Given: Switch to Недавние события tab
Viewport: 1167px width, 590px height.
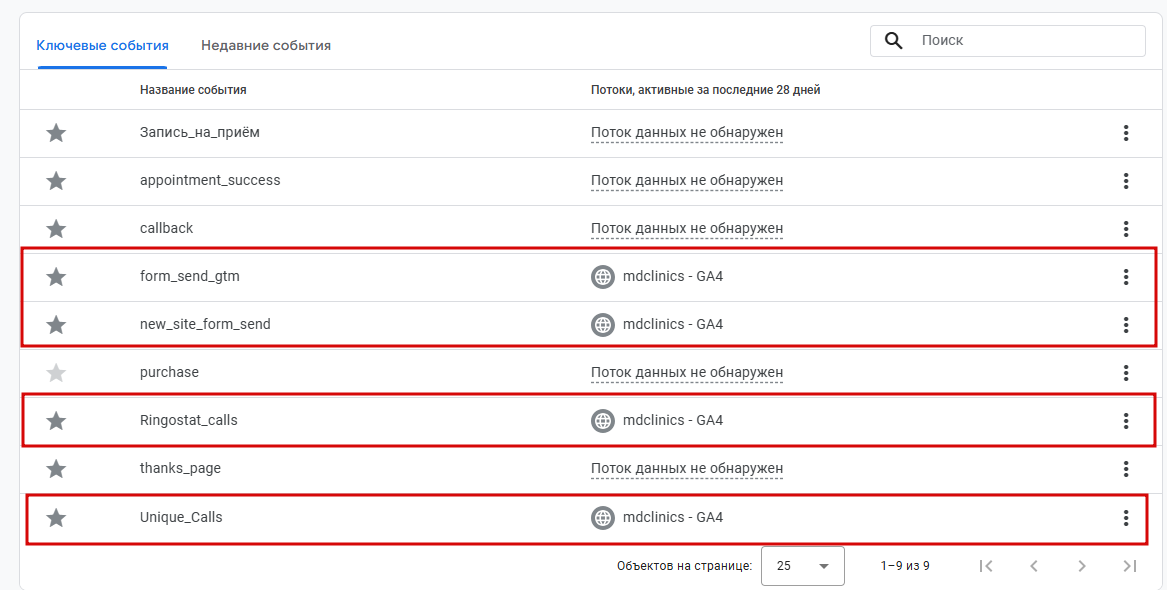Looking at the screenshot, I should point(266,45).
